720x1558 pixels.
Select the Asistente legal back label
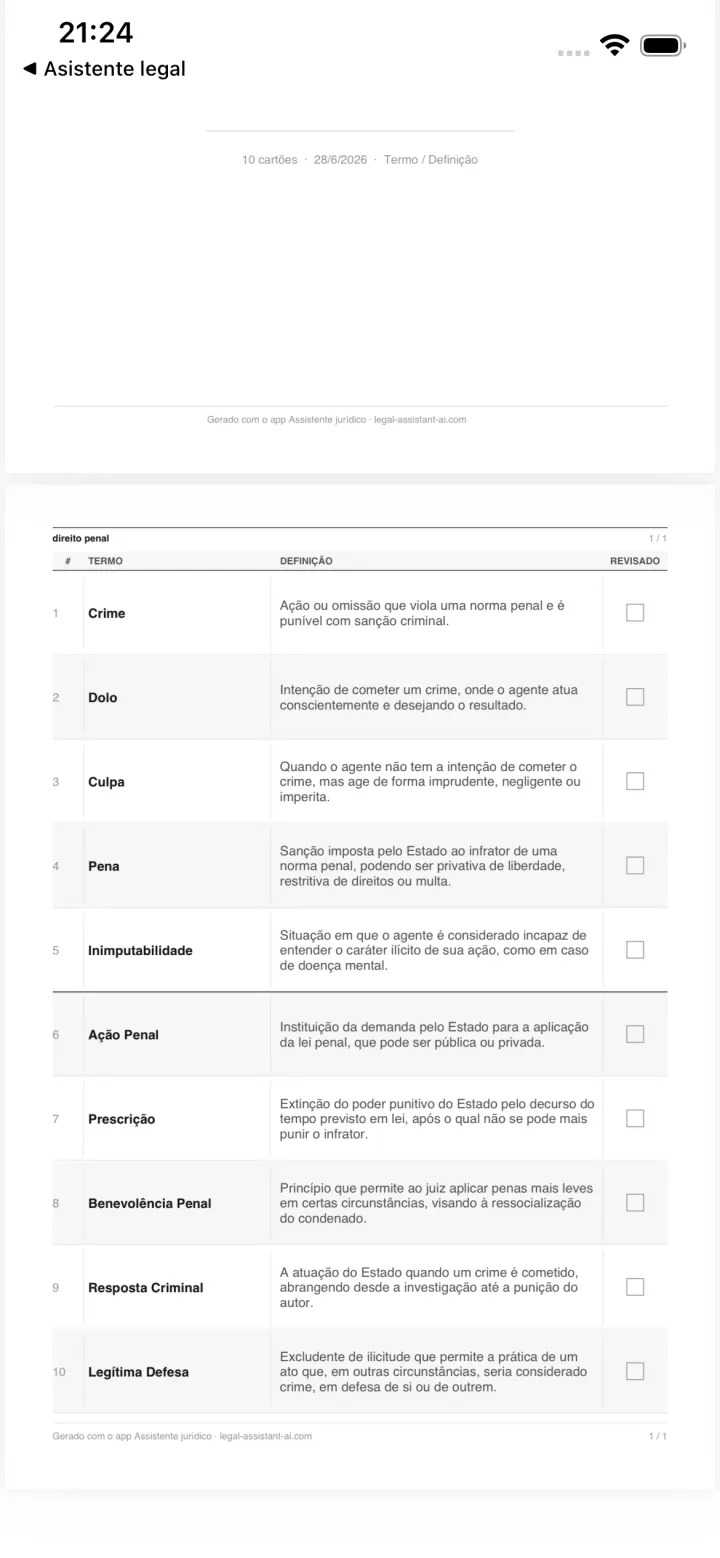point(115,69)
